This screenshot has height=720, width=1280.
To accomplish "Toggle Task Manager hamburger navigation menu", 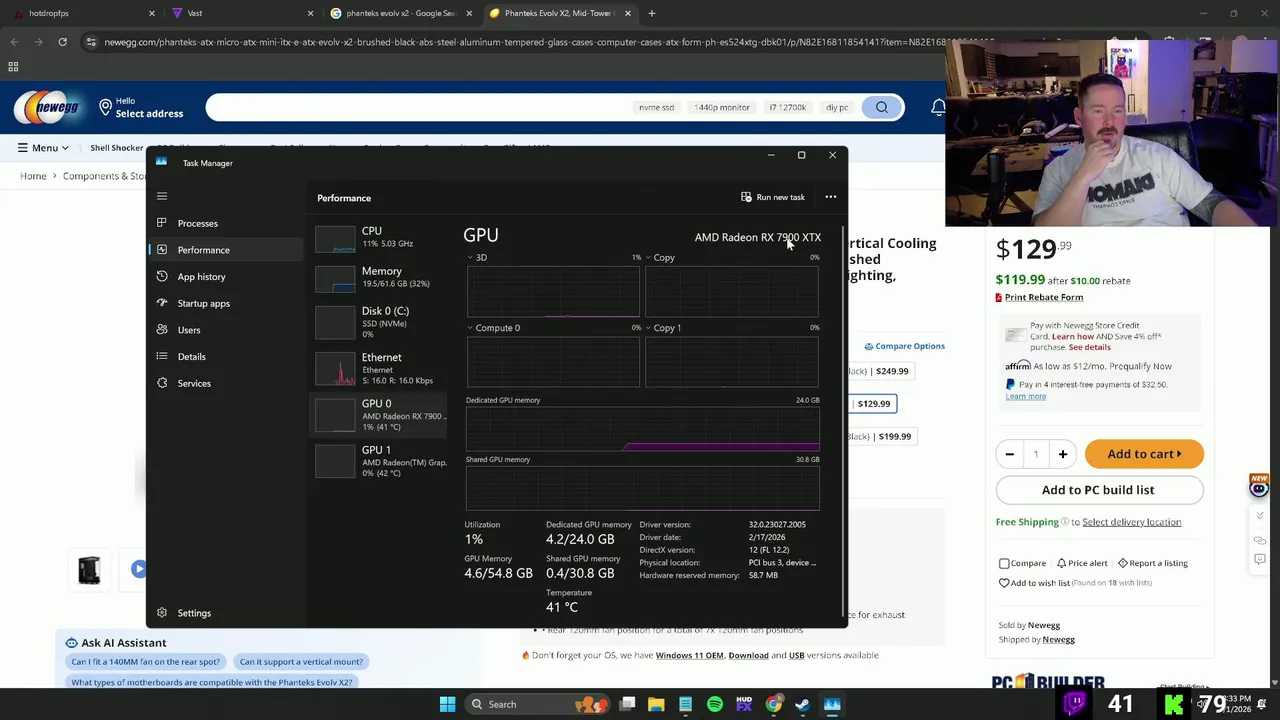I will (162, 196).
